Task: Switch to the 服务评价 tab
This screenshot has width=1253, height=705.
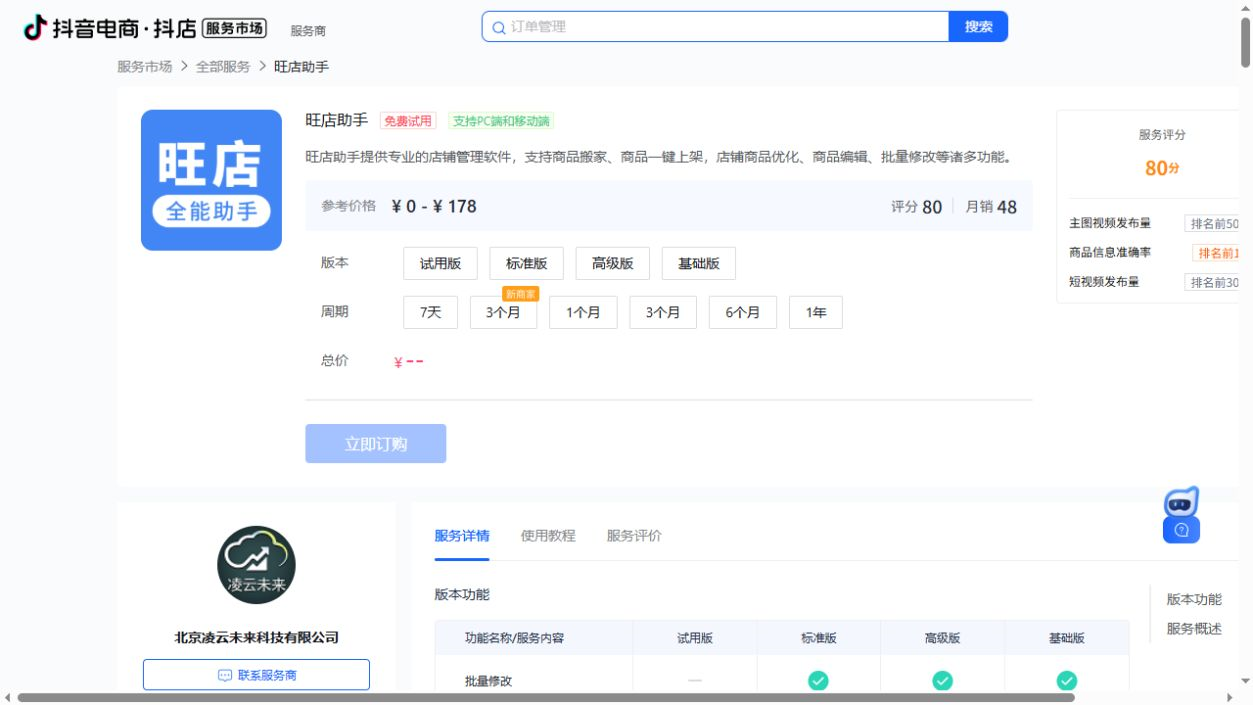Action: point(634,536)
